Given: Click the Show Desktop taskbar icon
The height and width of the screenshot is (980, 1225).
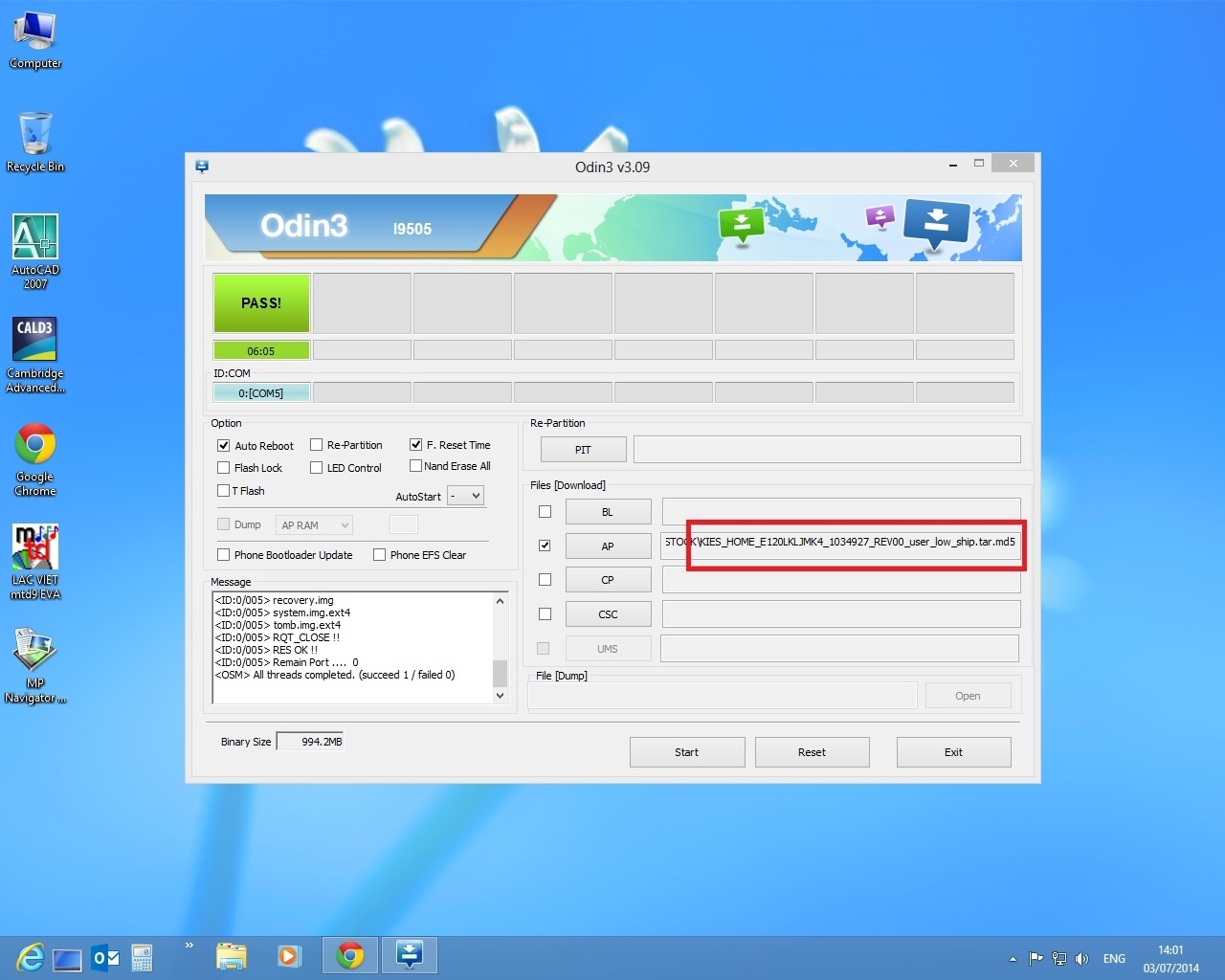Looking at the screenshot, I should click(67, 958).
